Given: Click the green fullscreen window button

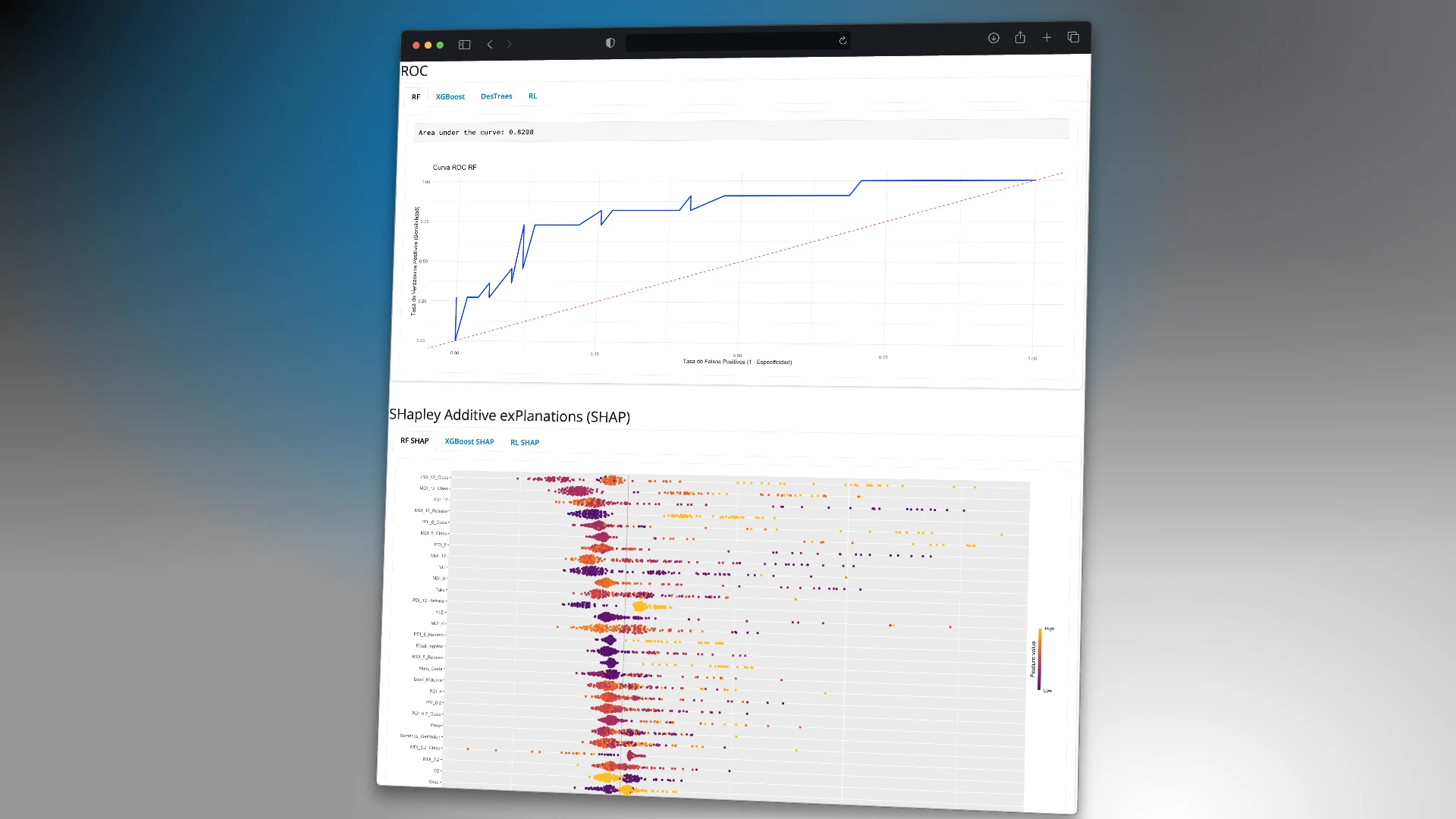Looking at the screenshot, I should tap(440, 45).
